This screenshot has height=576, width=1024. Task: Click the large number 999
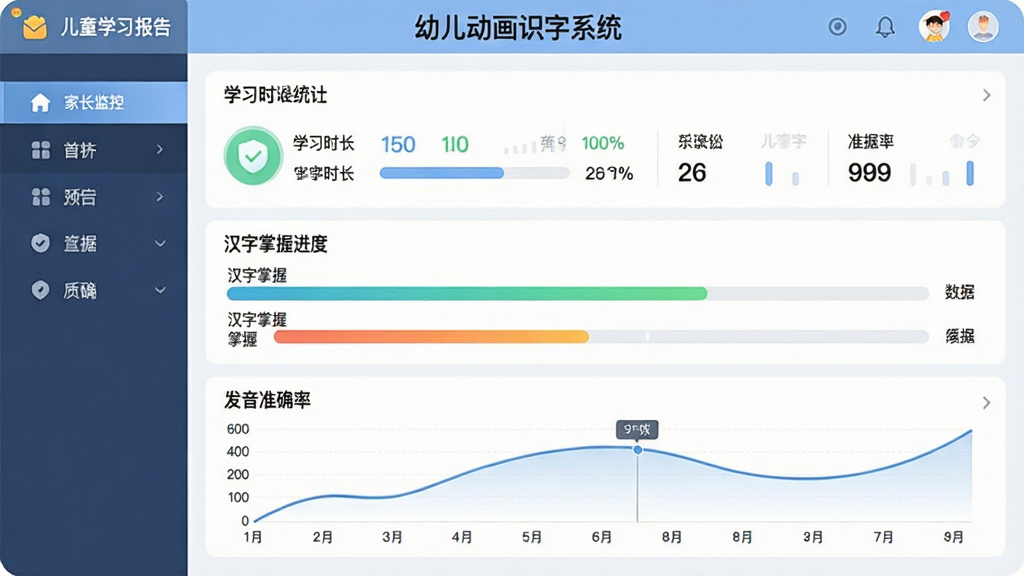[869, 172]
